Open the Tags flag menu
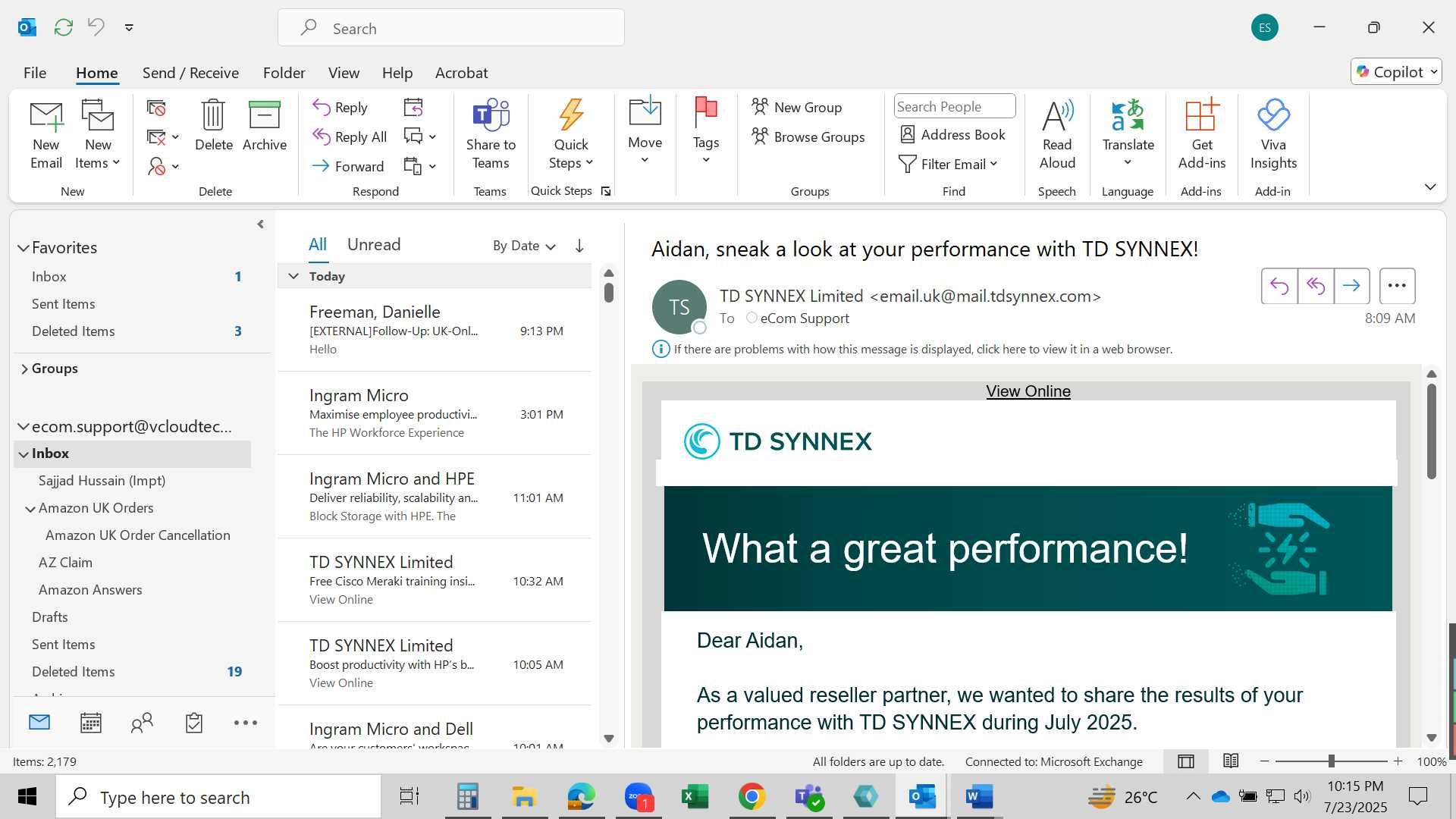Image resolution: width=1456 pixels, height=819 pixels. tap(706, 130)
